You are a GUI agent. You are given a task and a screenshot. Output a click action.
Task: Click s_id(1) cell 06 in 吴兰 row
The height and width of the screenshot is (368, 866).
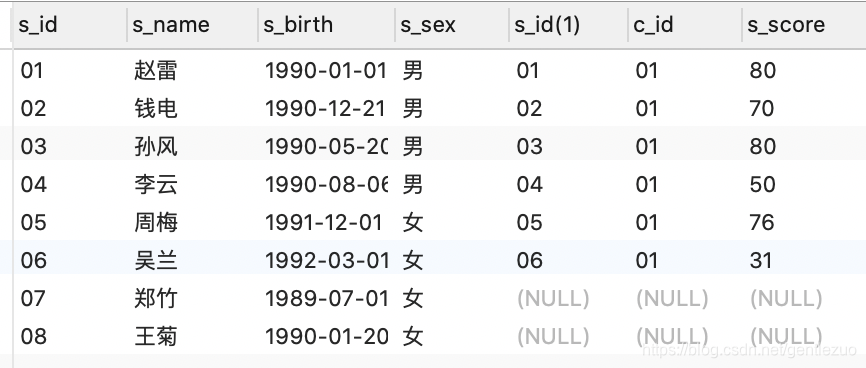[530, 260]
